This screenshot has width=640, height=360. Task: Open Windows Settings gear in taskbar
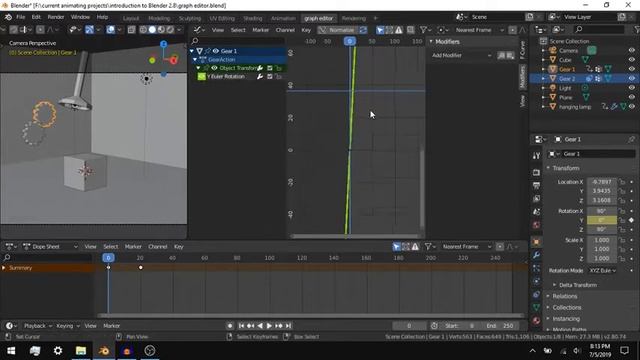(58, 351)
